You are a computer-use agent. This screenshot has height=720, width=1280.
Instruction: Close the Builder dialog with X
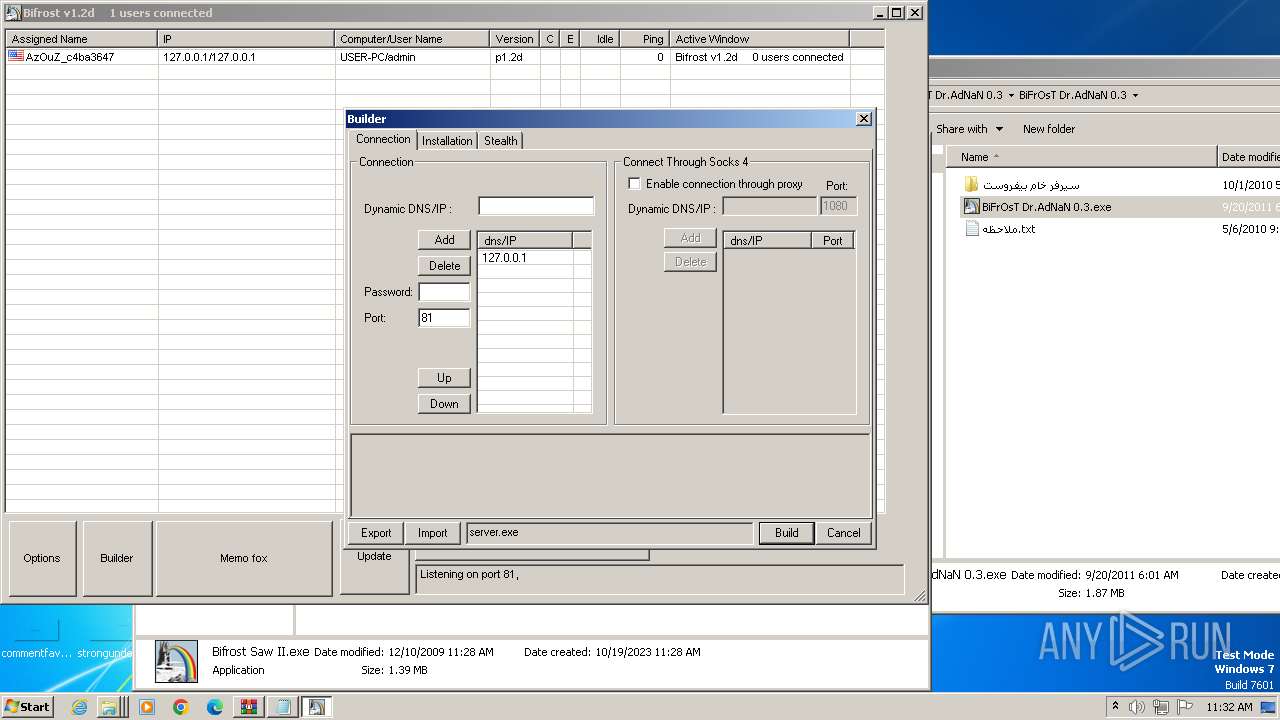click(x=864, y=118)
